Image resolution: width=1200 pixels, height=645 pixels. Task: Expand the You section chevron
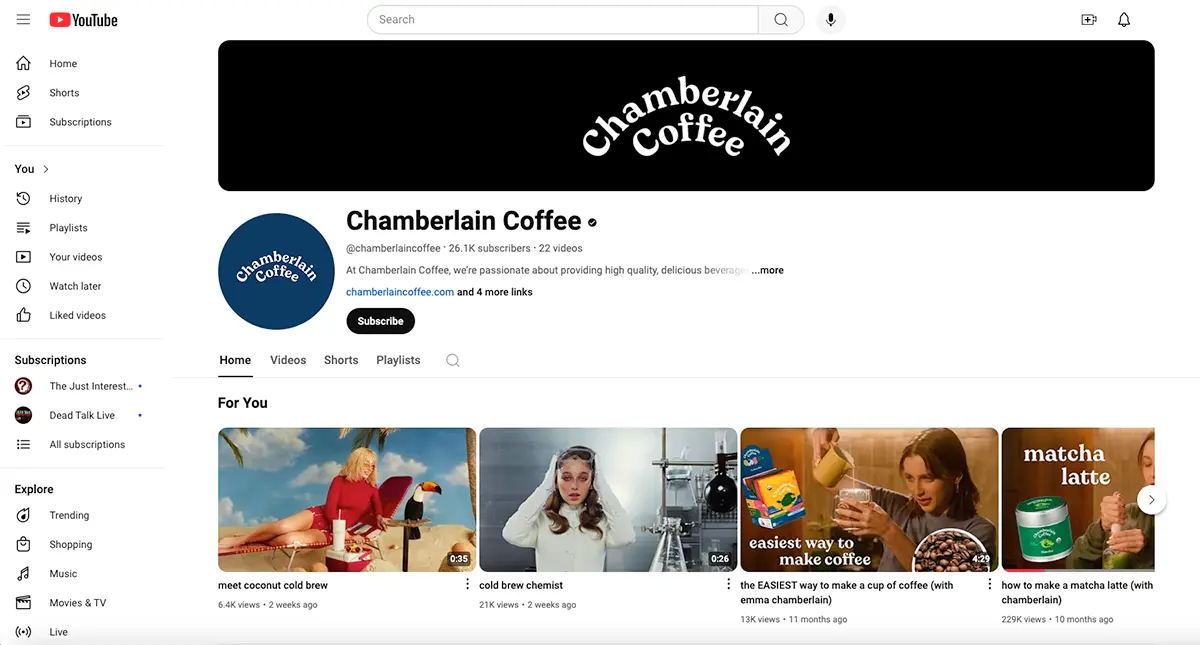(x=46, y=169)
